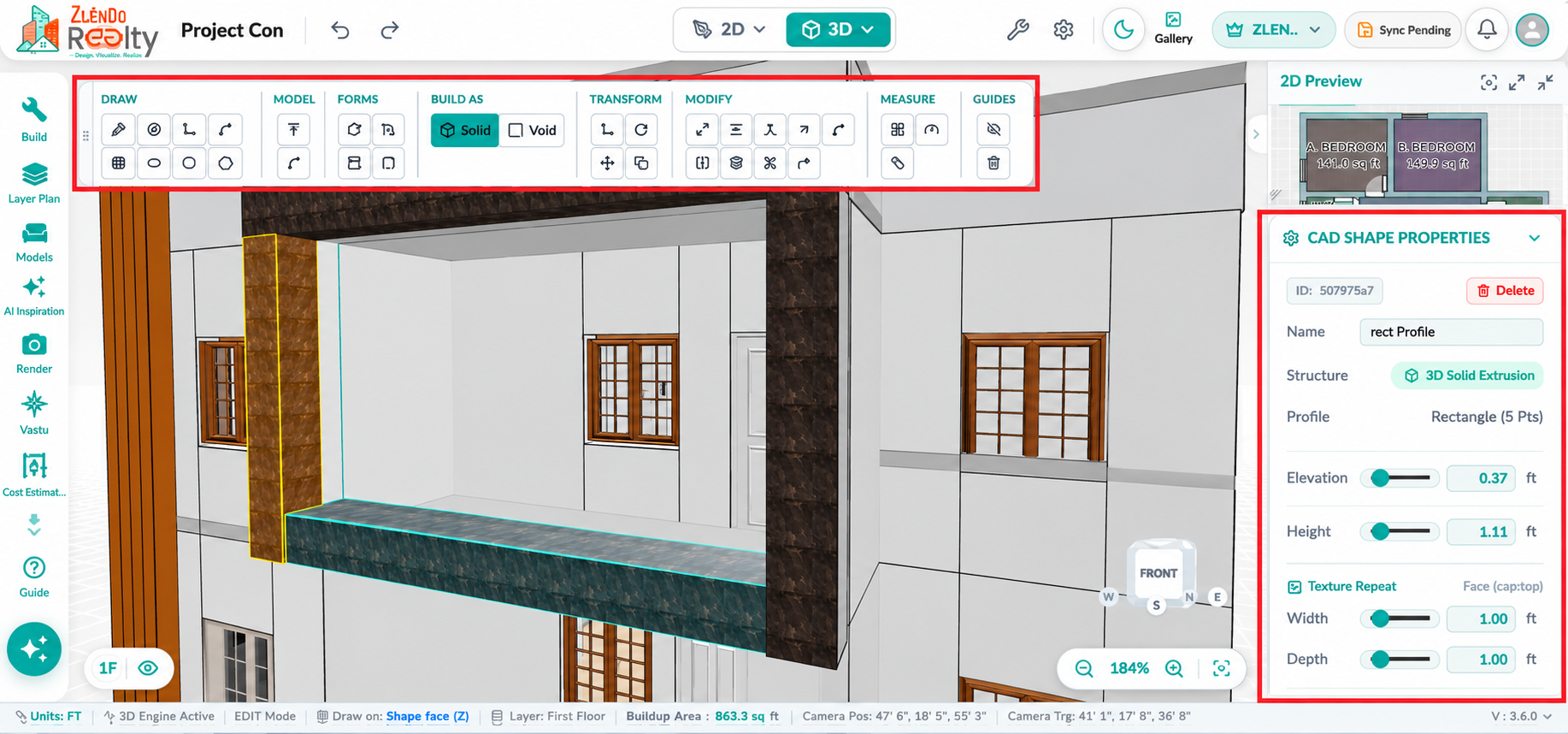Viewport: 1568px width, 734px height.
Task: Open the Build tools from the sidebar
Action: tap(34, 120)
